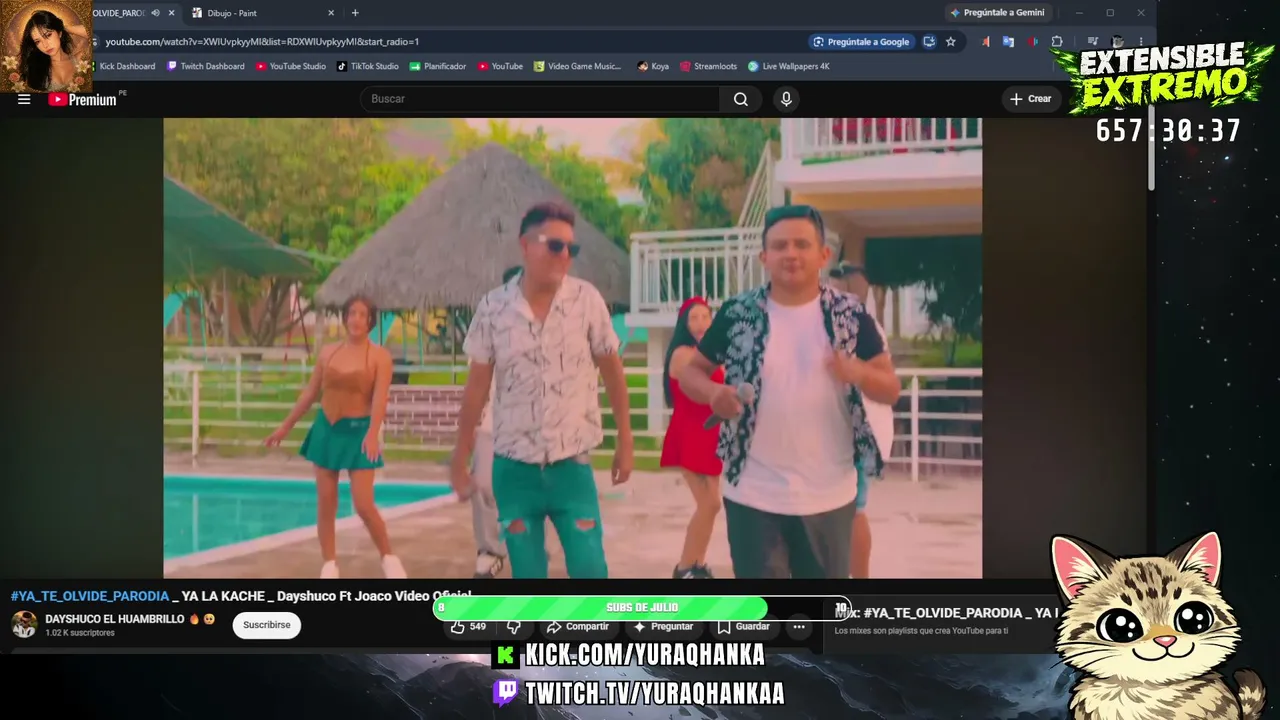Open the YouTube bookmark
This screenshot has height=720, width=1280.
click(500, 67)
